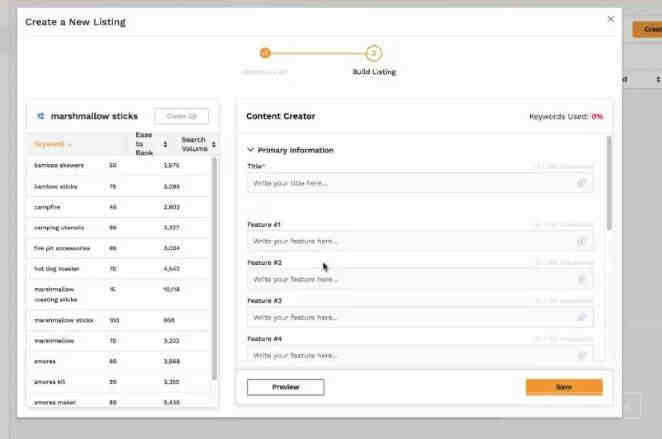
Task: Select the smores keyword row
Action: 119,362
